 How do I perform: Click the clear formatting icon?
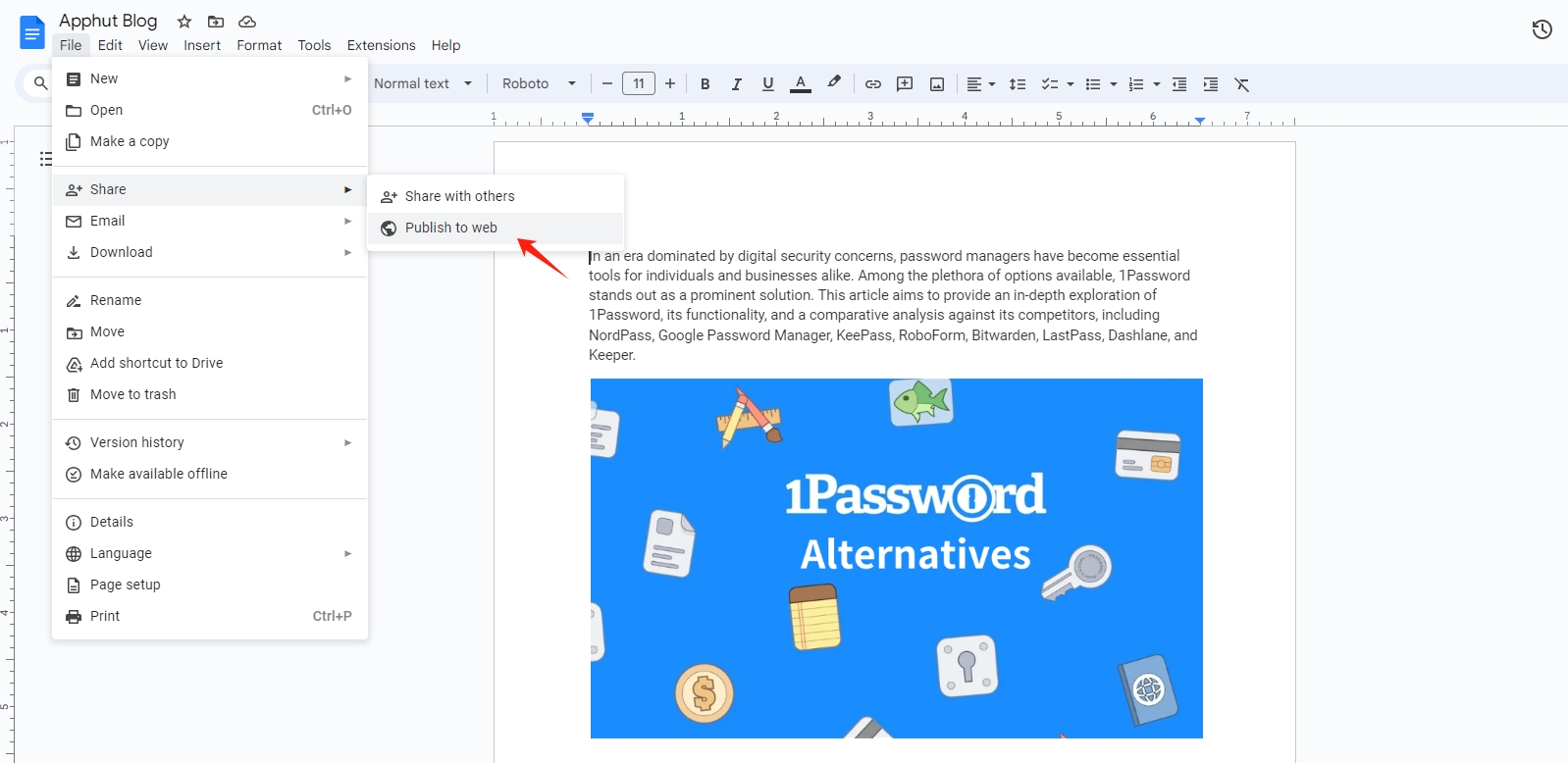1242,84
